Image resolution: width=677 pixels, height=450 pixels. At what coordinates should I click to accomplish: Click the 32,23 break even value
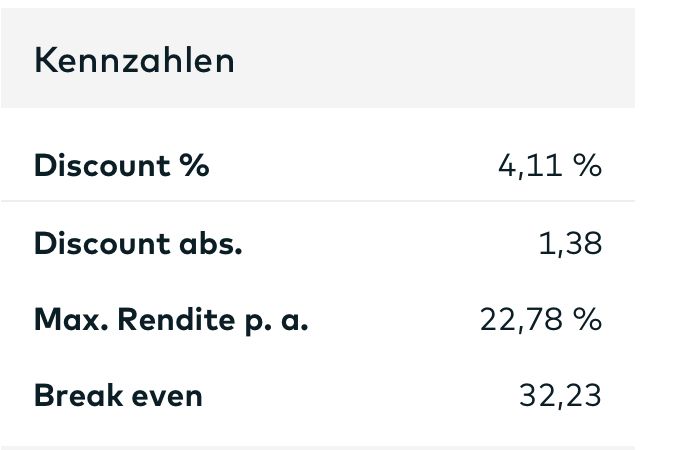560,396
